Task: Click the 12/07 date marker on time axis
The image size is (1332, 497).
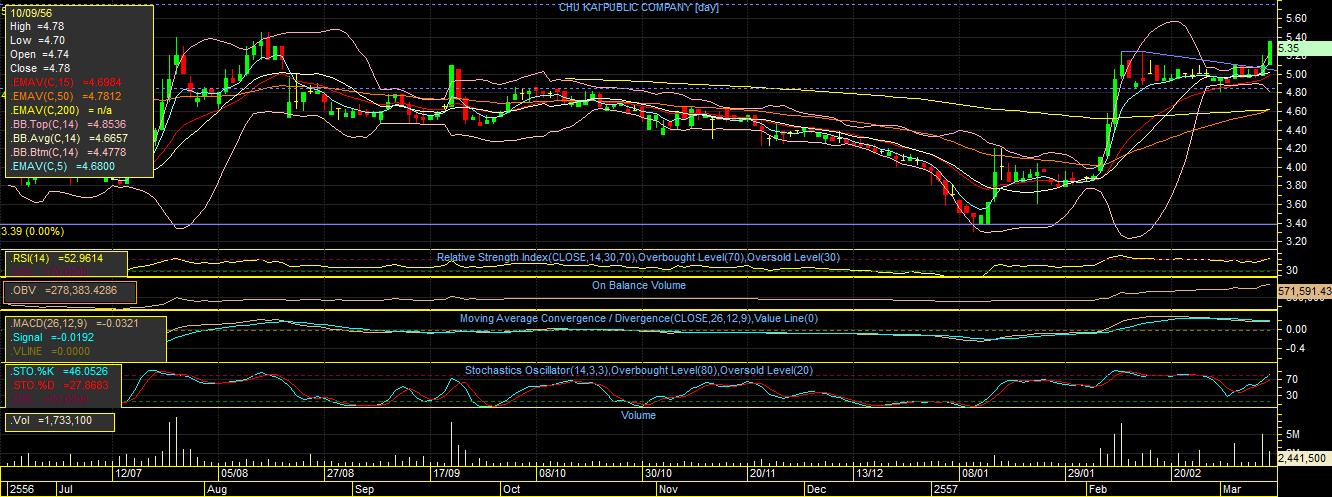Action: pyautogui.click(x=129, y=474)
